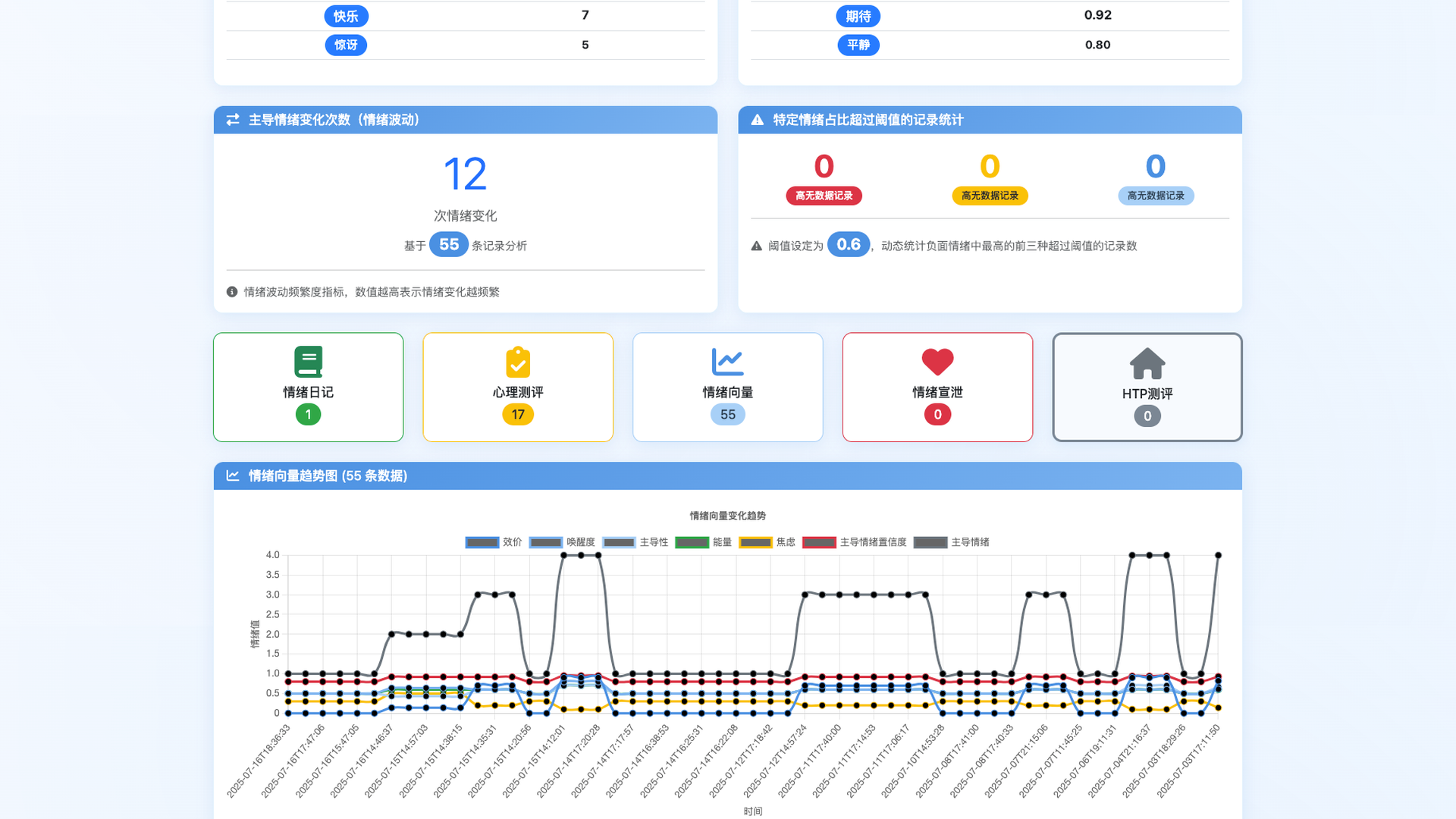This screenshot has height=819, width=1456.
Task: Click the large red 0 count
Action: point(824,166)
